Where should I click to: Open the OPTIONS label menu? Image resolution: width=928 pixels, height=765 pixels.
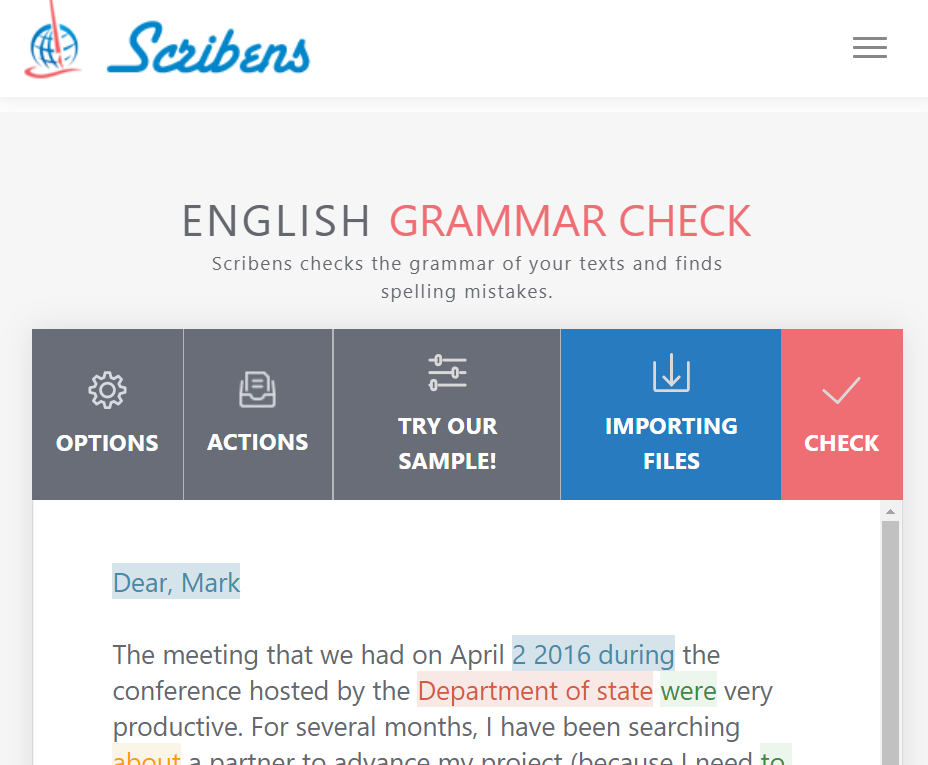click(107, 443)
